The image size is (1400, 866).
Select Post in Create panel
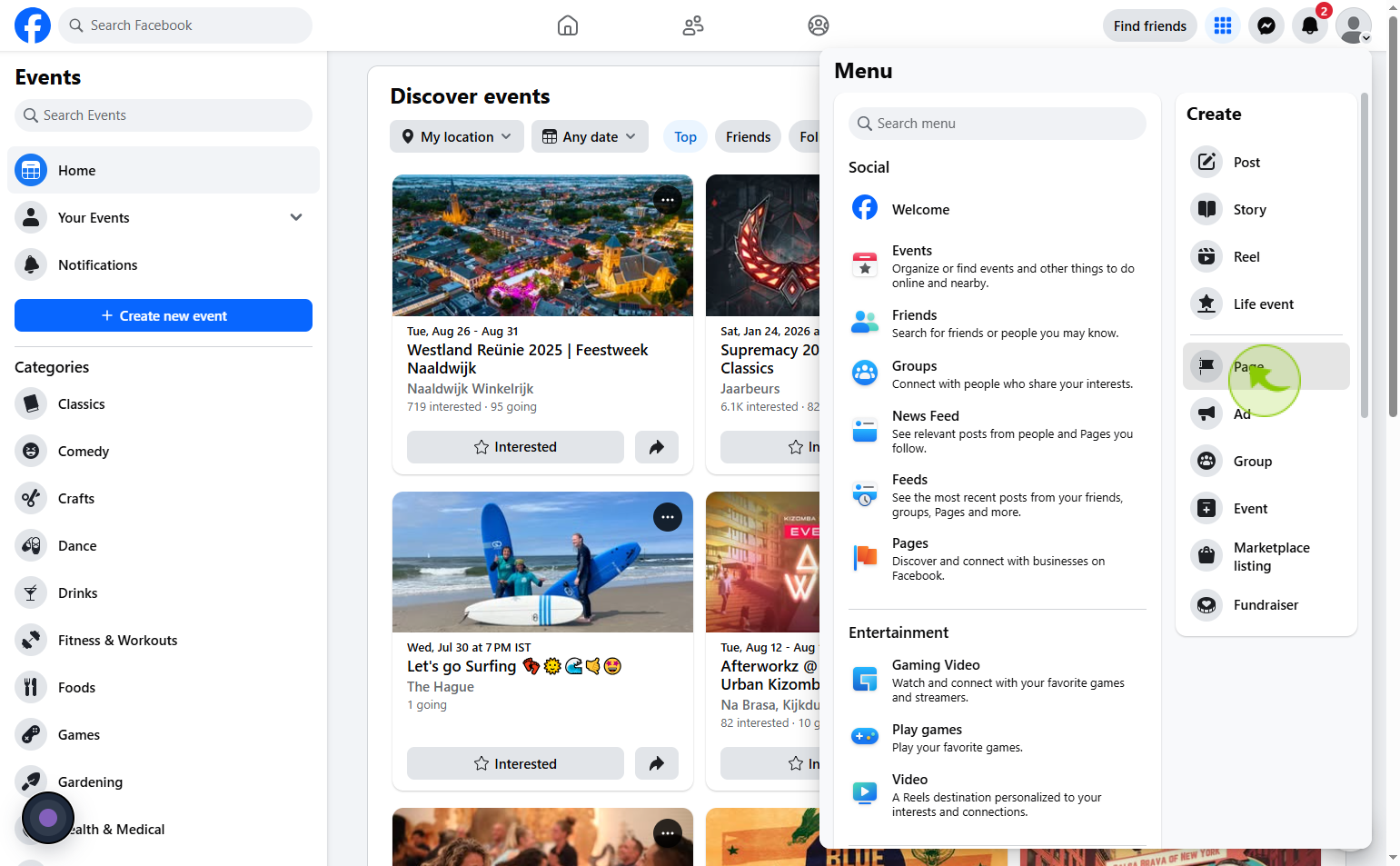click(1266, 162)
